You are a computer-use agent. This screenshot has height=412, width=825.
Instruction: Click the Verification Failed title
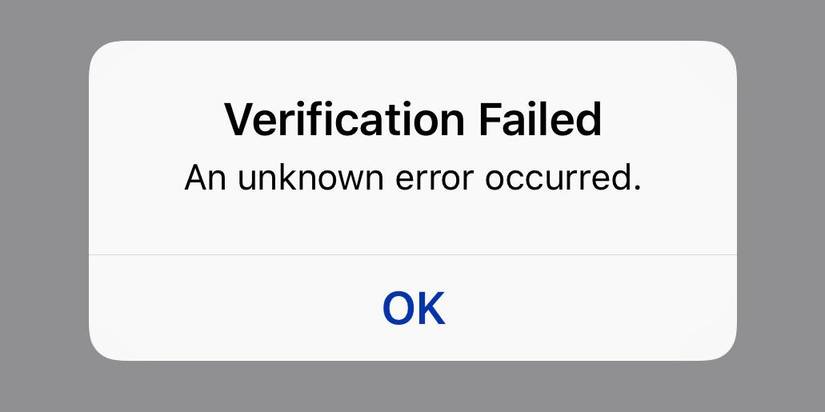[x=413, y=119]
